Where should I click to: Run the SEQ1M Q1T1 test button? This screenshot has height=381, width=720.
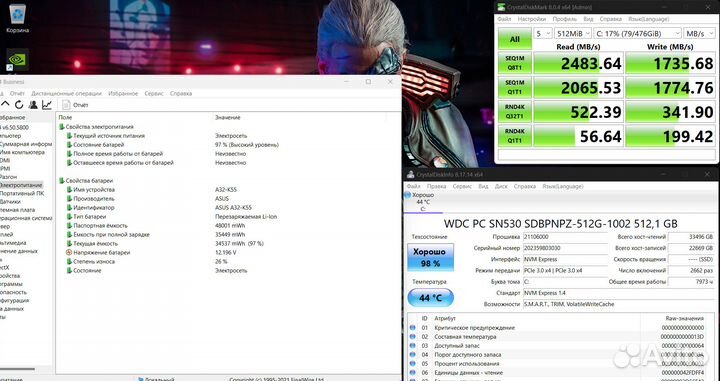[x=515, y=87]
